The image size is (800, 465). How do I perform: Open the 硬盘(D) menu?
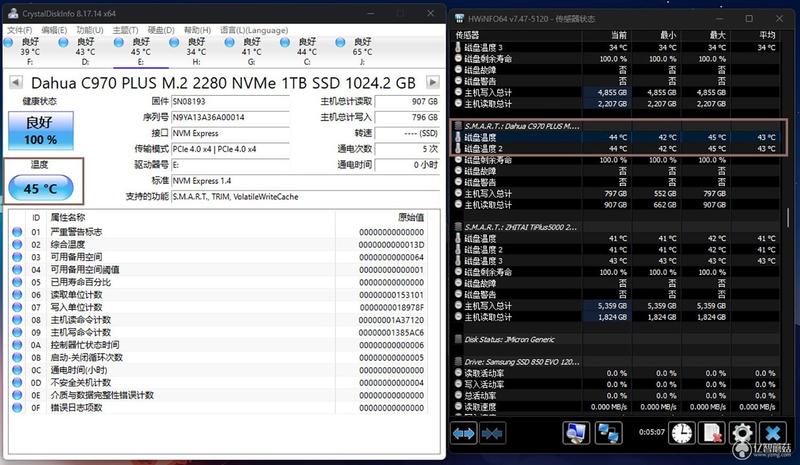(x=161, y=30)
